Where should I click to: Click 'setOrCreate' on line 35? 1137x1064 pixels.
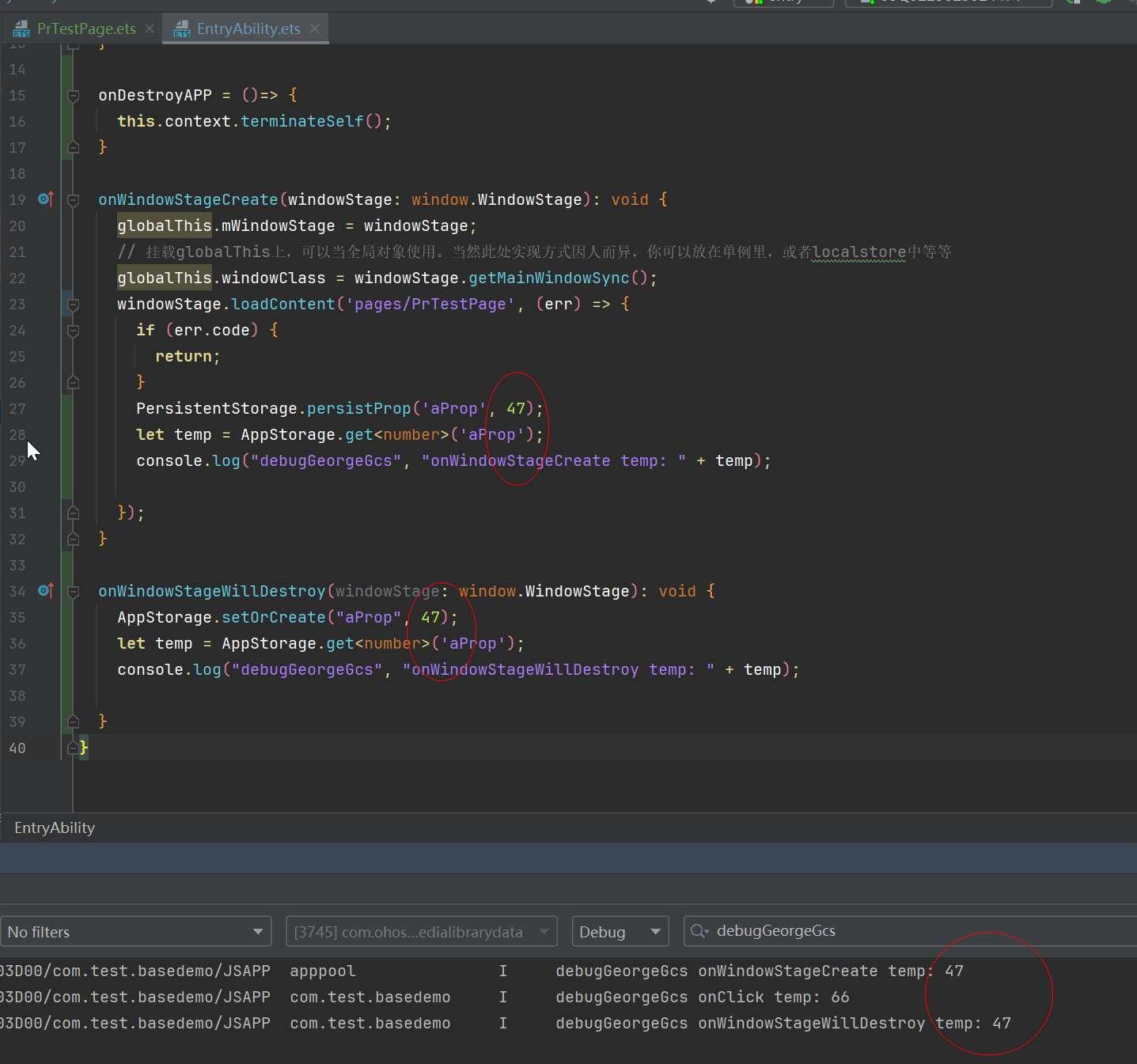coord(274,617)
